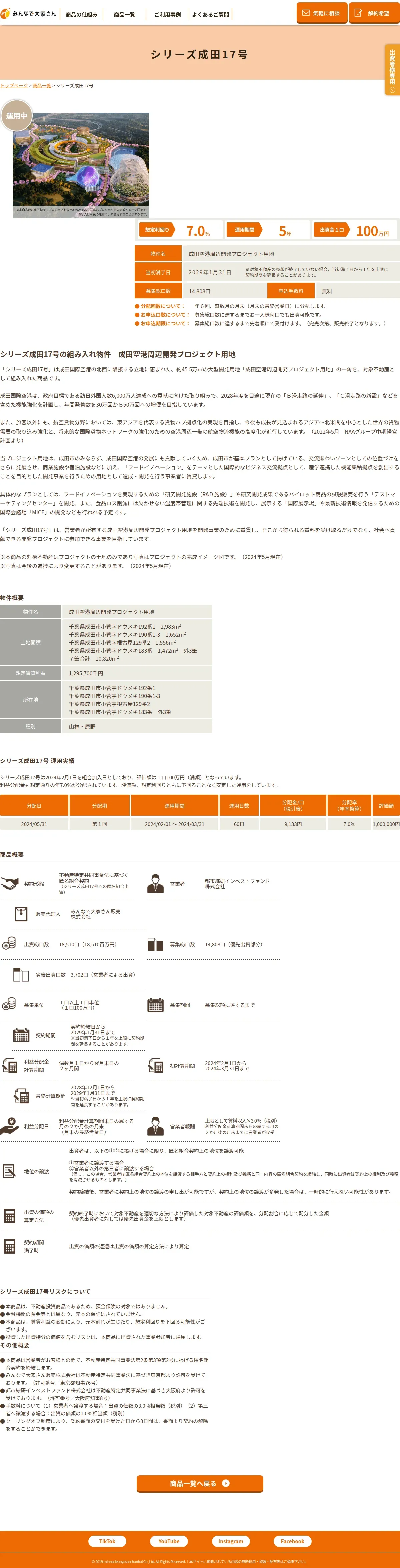This screenshot has height=1568, width=400.
Task: Click the calendar icon beside 募集期間
Action: click(x=155, y=1005)
